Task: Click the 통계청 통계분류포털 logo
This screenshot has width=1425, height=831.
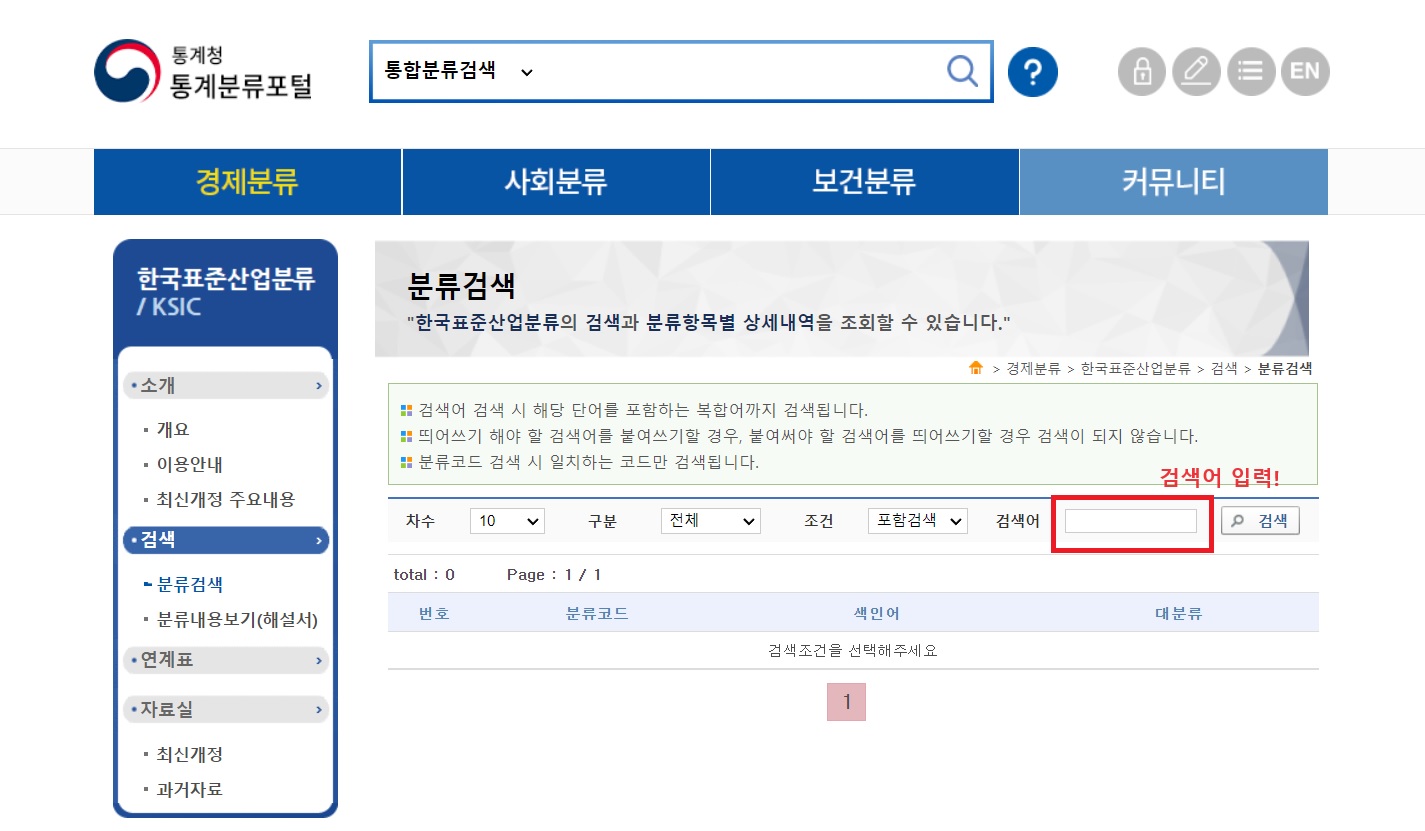Action: coord(204,71)
